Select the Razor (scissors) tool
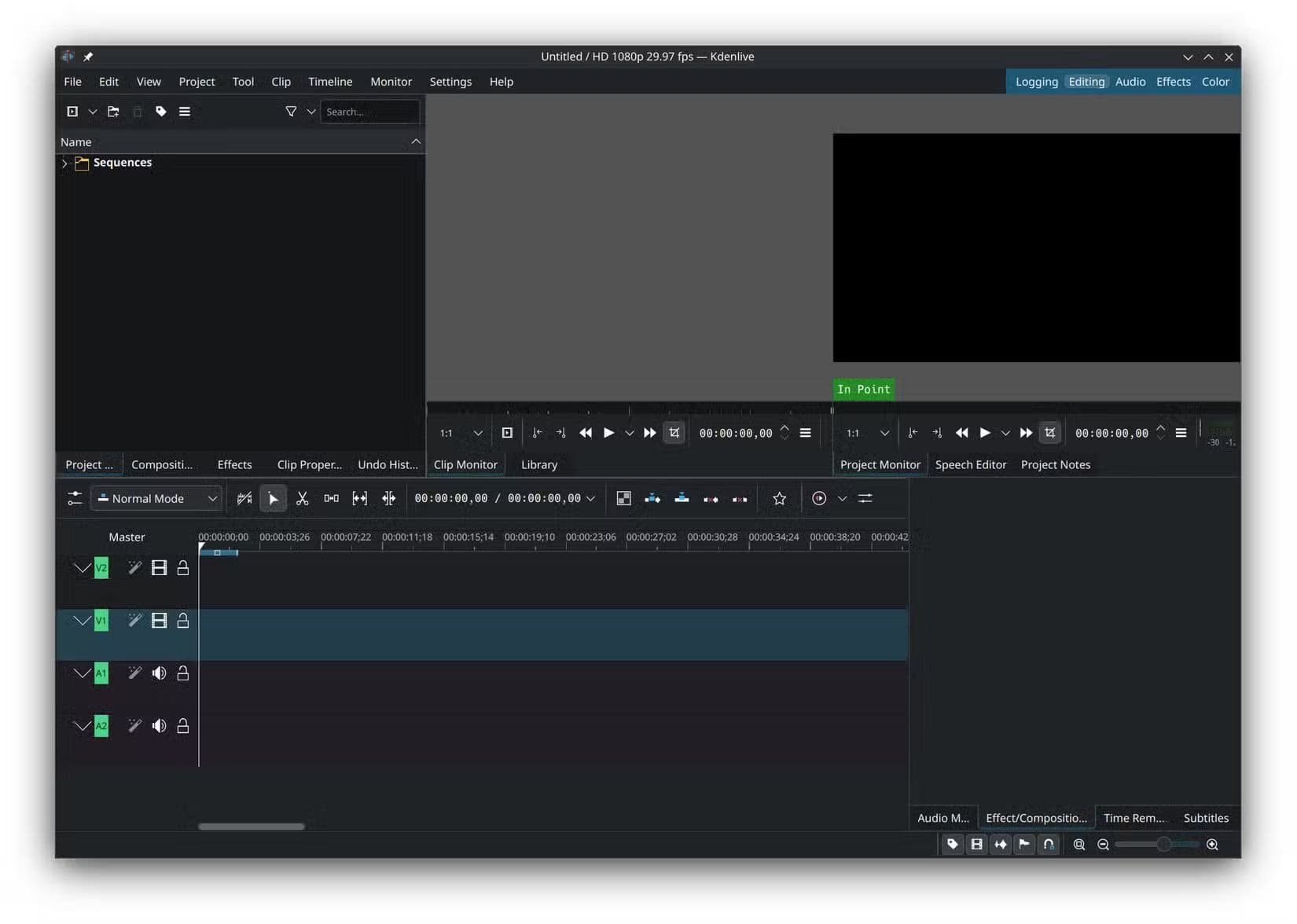The width and height of the screenshot is (1297, 924). 302,498
